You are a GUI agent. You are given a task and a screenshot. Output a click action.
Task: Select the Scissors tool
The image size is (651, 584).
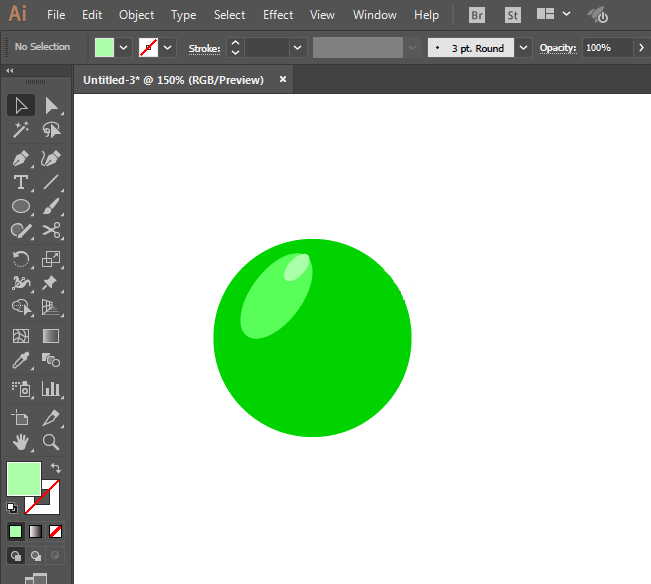pyautogui.click(x=51, y=231)
